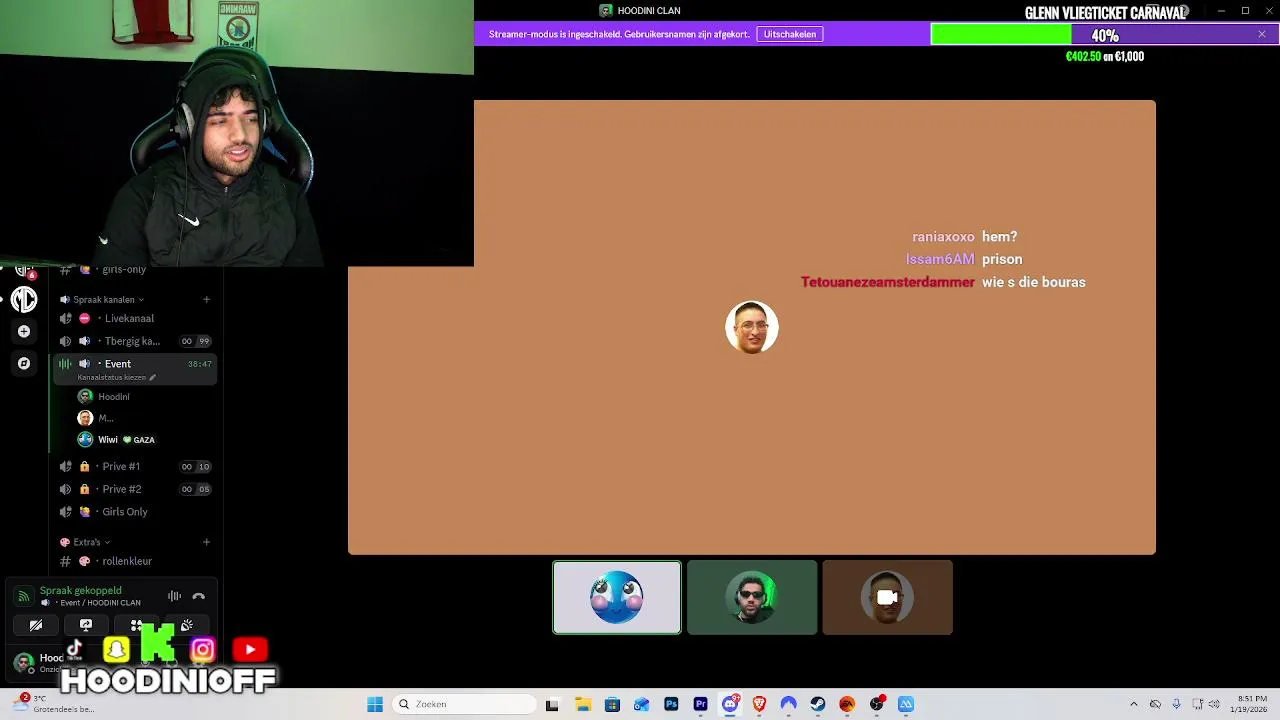1280x720 pixels.
Task: Edit channel status pencil under Event
Action: (x=152, y=377)
